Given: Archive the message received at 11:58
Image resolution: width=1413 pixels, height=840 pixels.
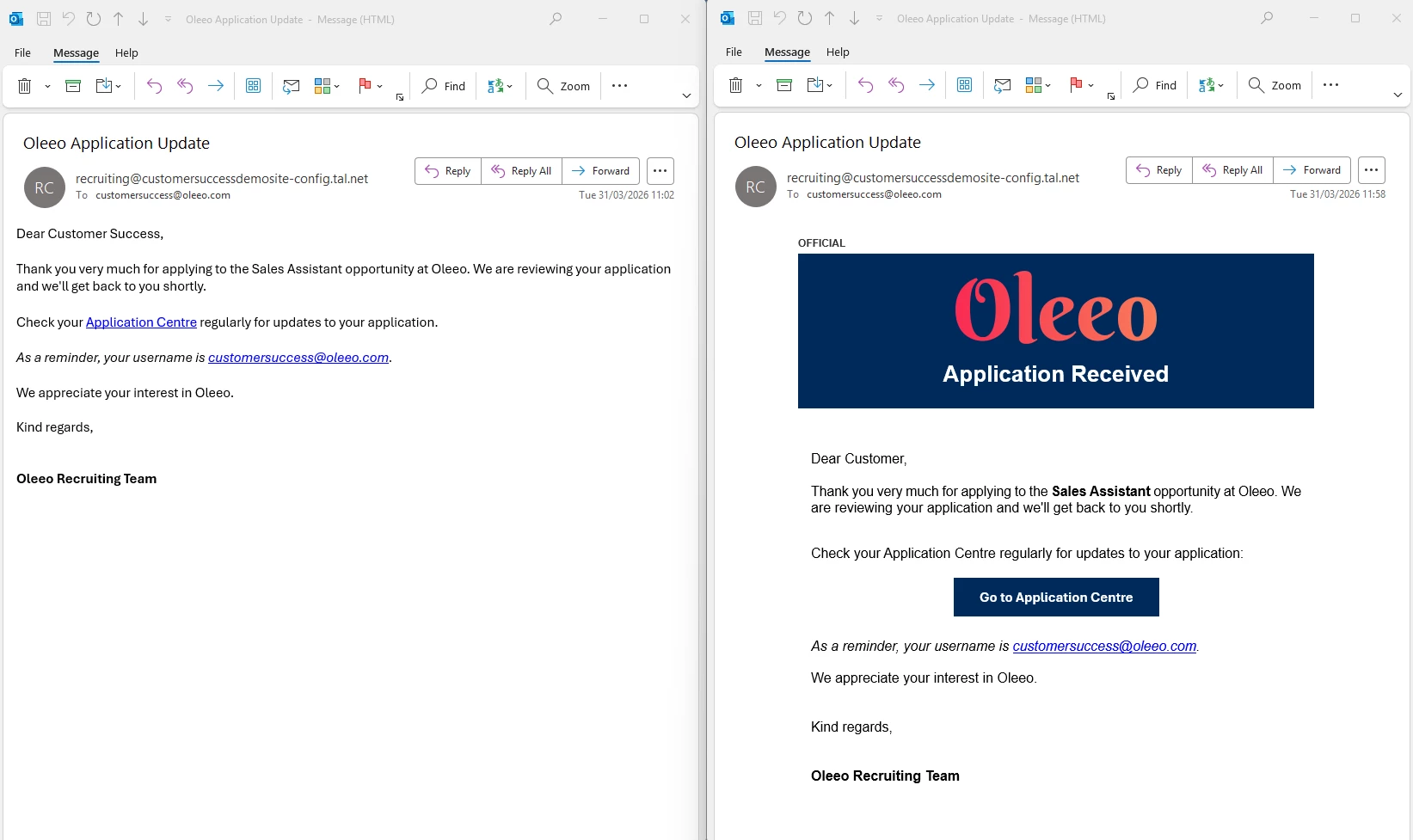Looking at the screenshot, I should [x=784, y=85].
